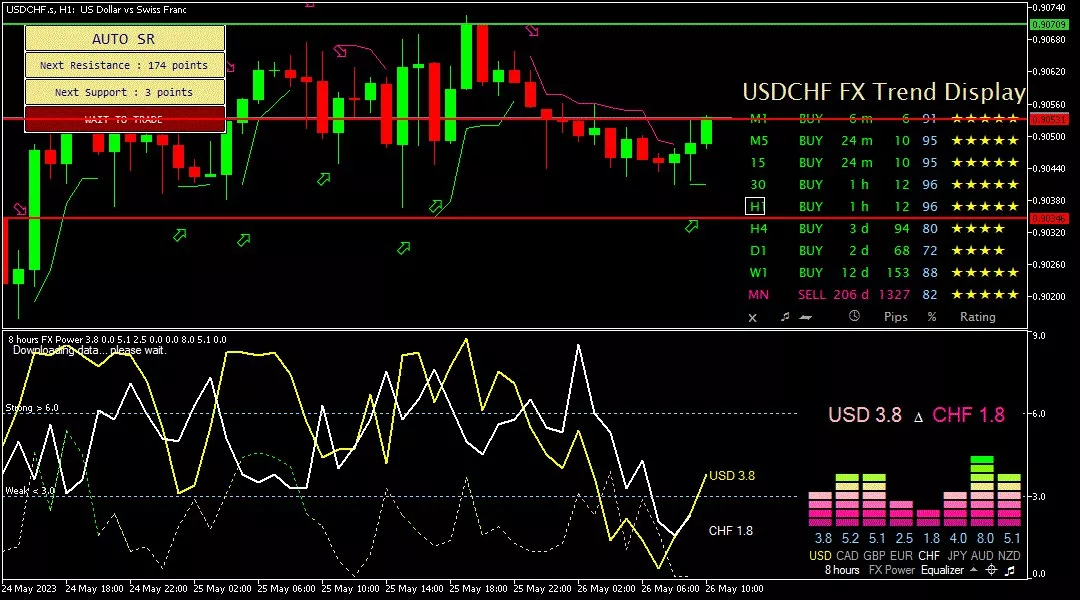Click the green up arrow below the last candle
Screen dimensions: 1080x600
[691, 227]
